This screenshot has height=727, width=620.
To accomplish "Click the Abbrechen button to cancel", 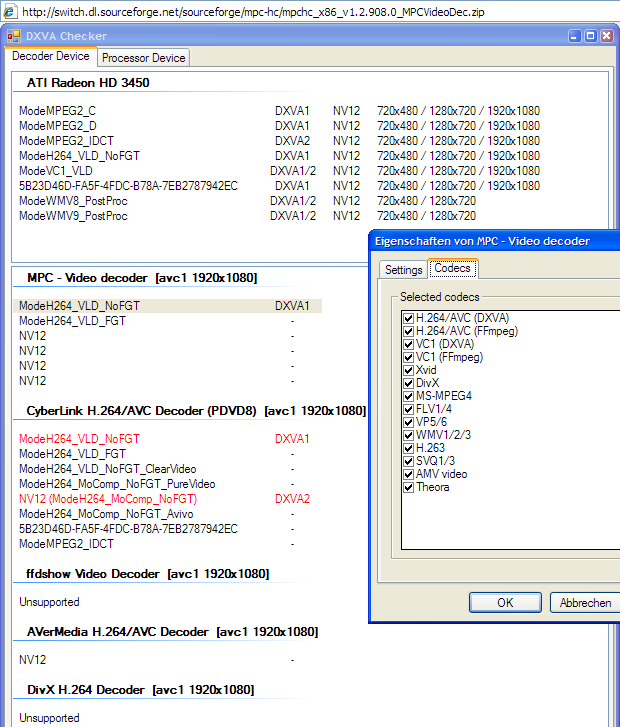I will [585, 602].
